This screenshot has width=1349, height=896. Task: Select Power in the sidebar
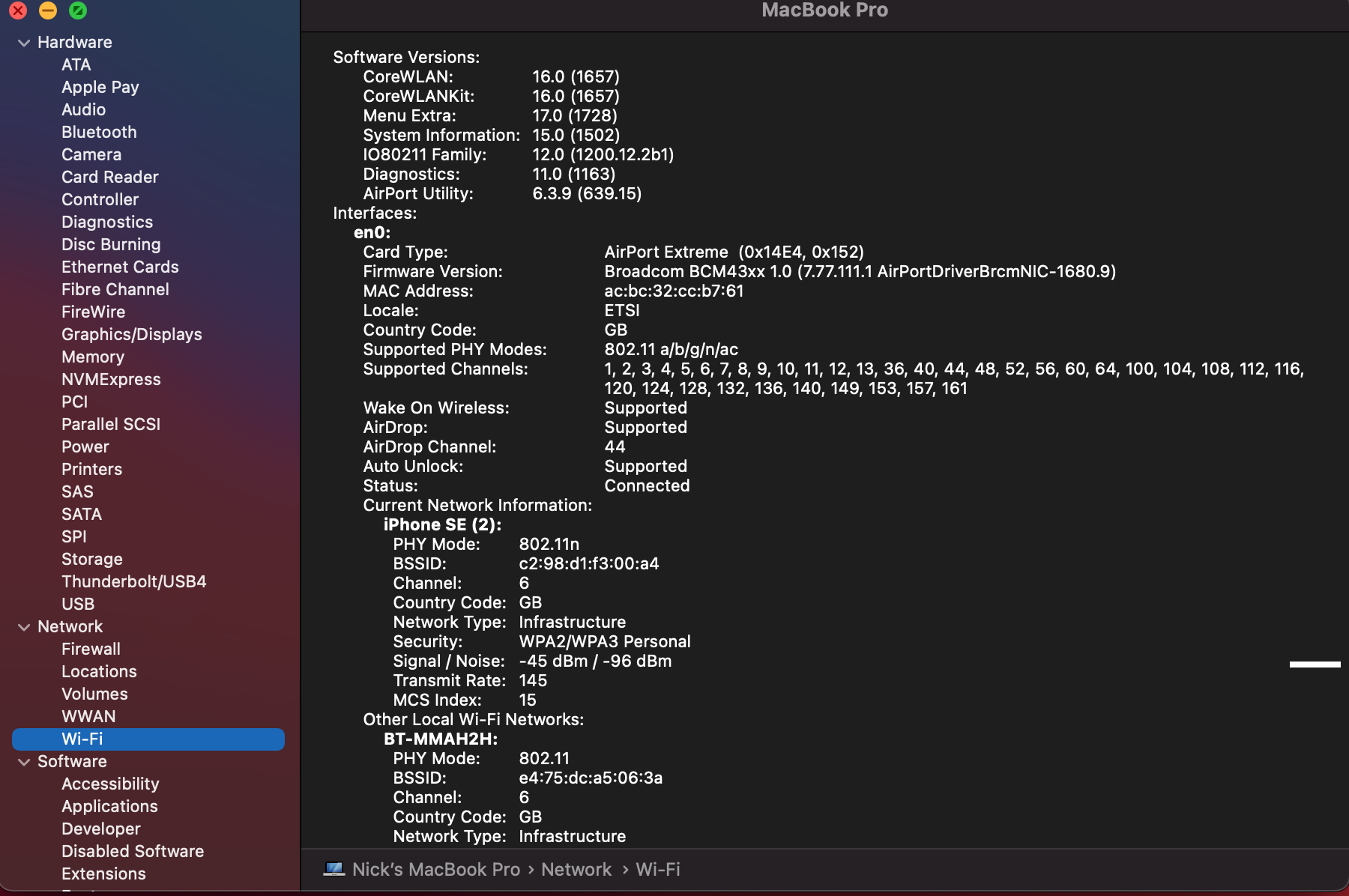tap(85, 447)
